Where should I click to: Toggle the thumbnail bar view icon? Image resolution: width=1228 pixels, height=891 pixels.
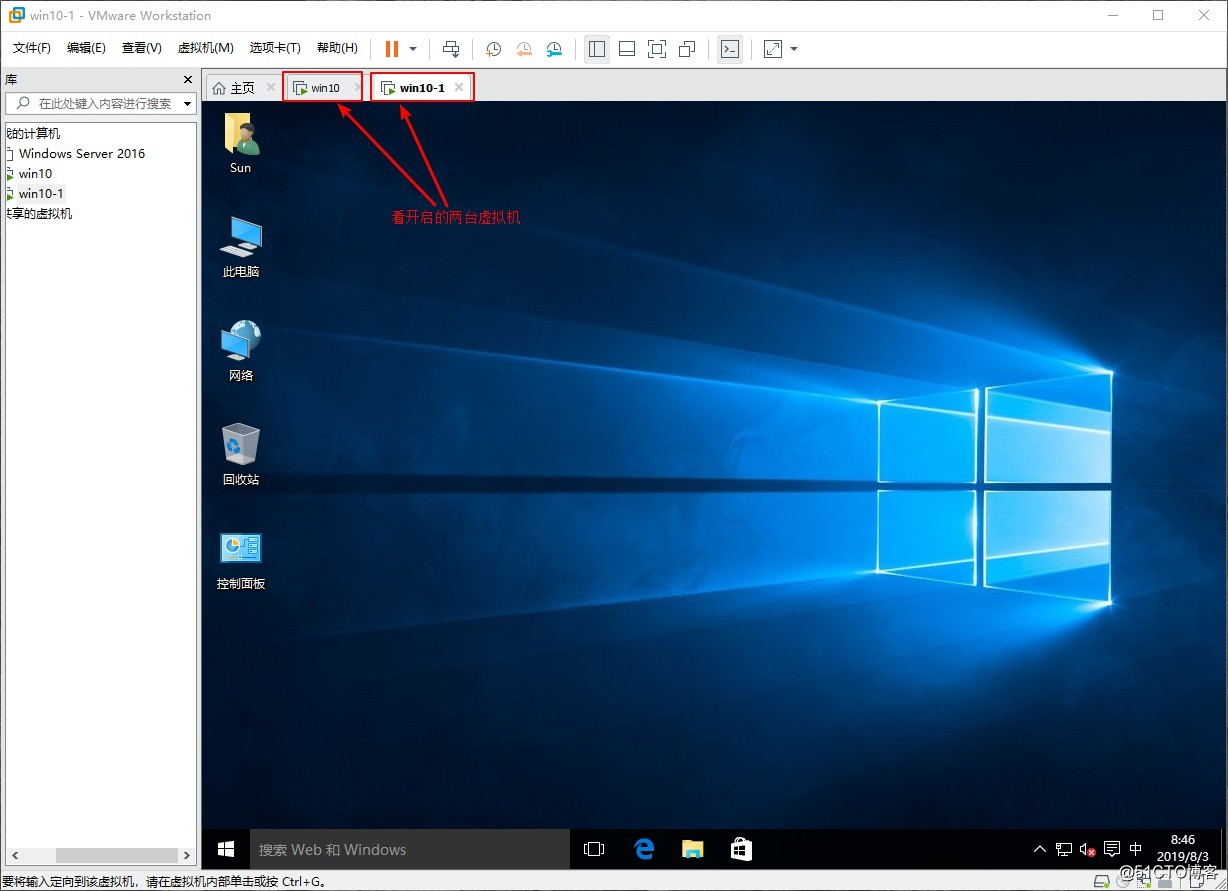(x=627, y=49)
